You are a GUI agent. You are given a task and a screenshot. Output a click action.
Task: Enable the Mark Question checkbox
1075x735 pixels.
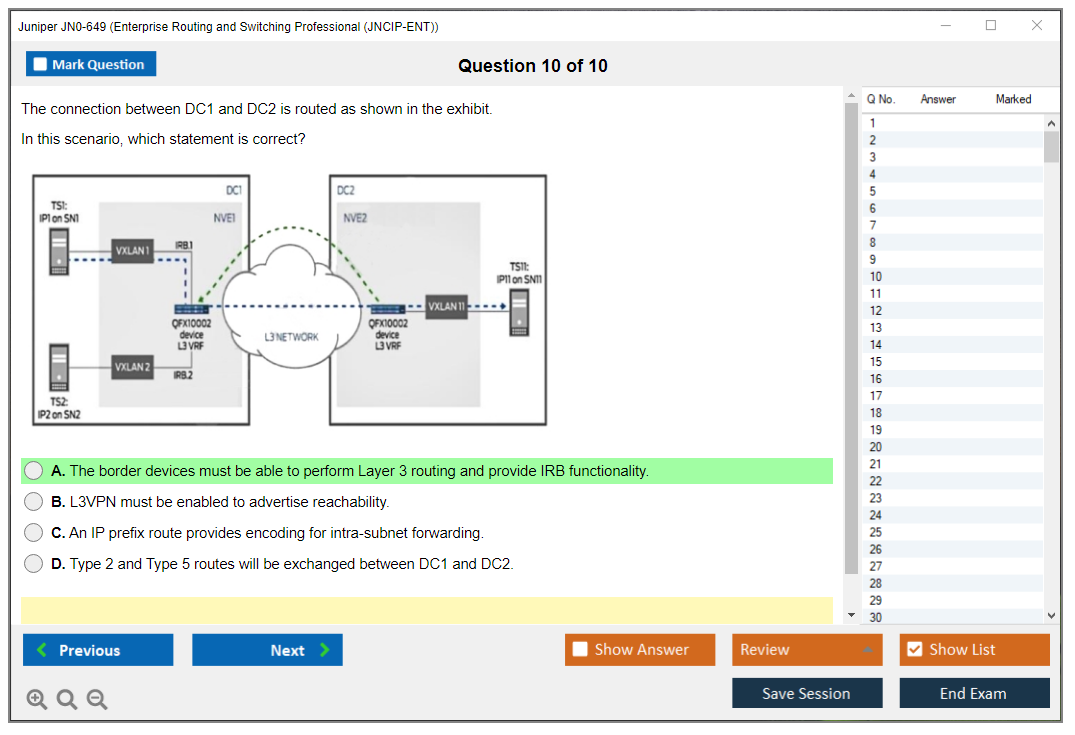(41, 65)
